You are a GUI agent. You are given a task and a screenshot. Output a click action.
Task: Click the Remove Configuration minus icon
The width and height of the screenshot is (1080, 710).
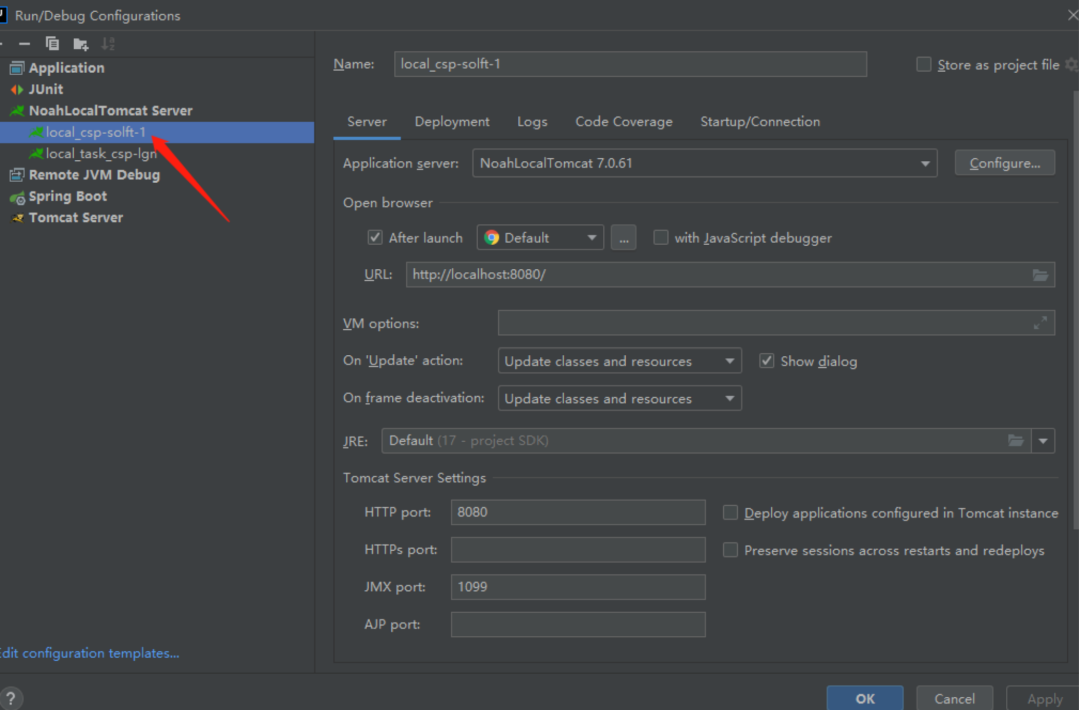pyautogui.click(x=25, y=44)
